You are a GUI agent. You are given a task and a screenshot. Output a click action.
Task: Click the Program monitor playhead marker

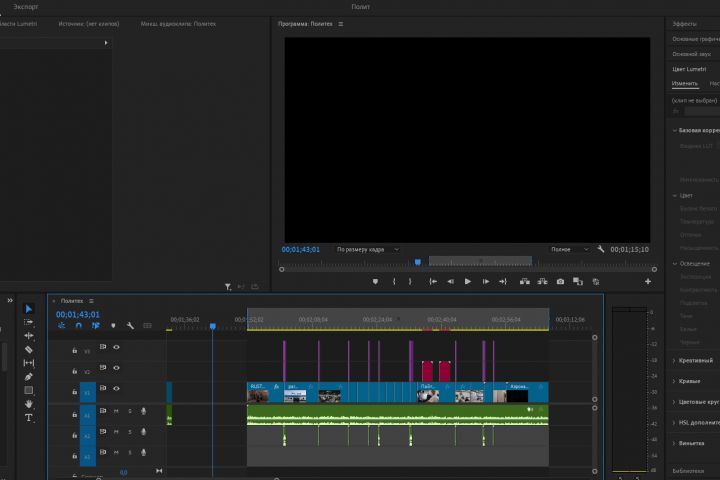point(418,262)
